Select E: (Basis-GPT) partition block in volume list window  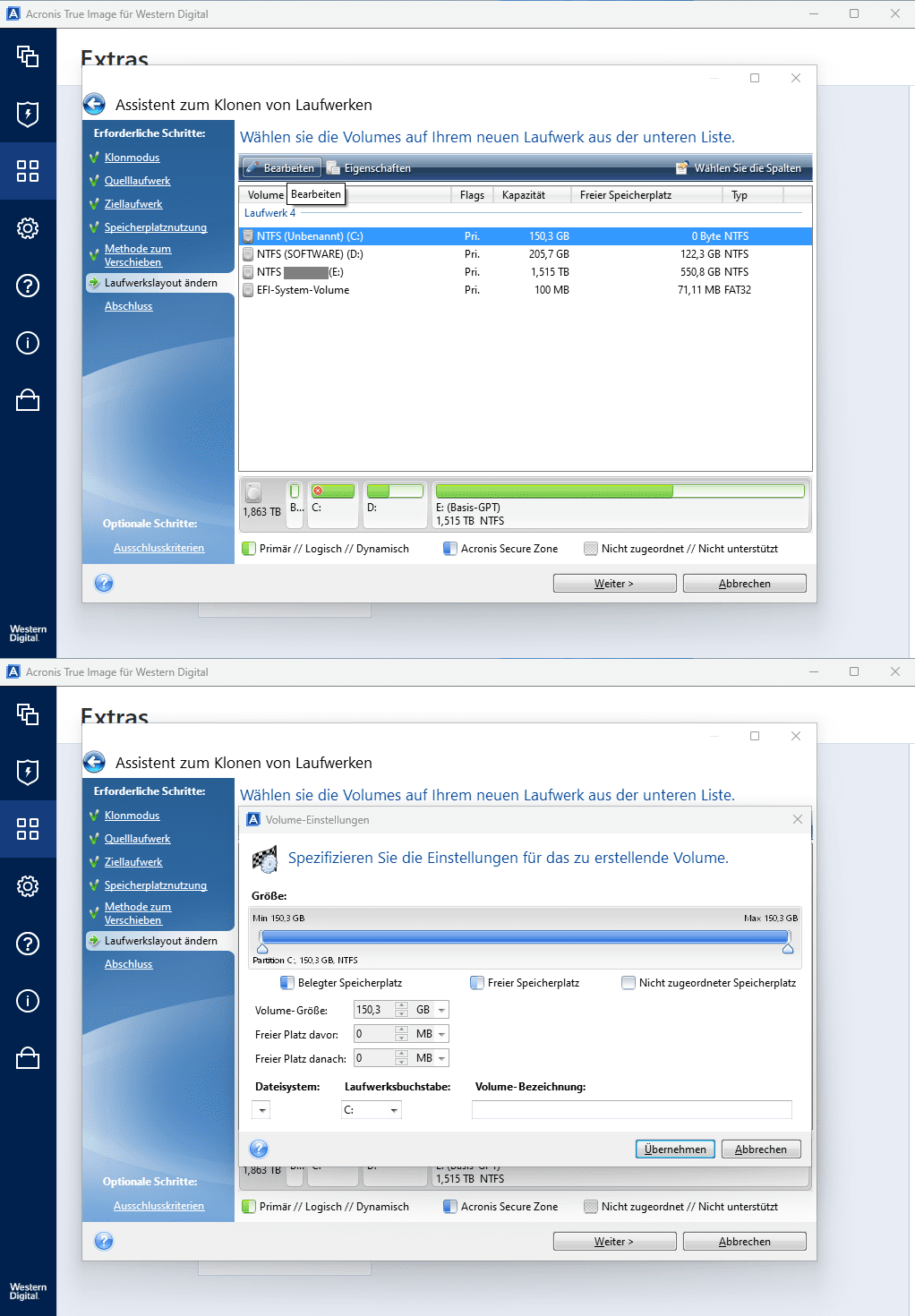click(620, 504)
